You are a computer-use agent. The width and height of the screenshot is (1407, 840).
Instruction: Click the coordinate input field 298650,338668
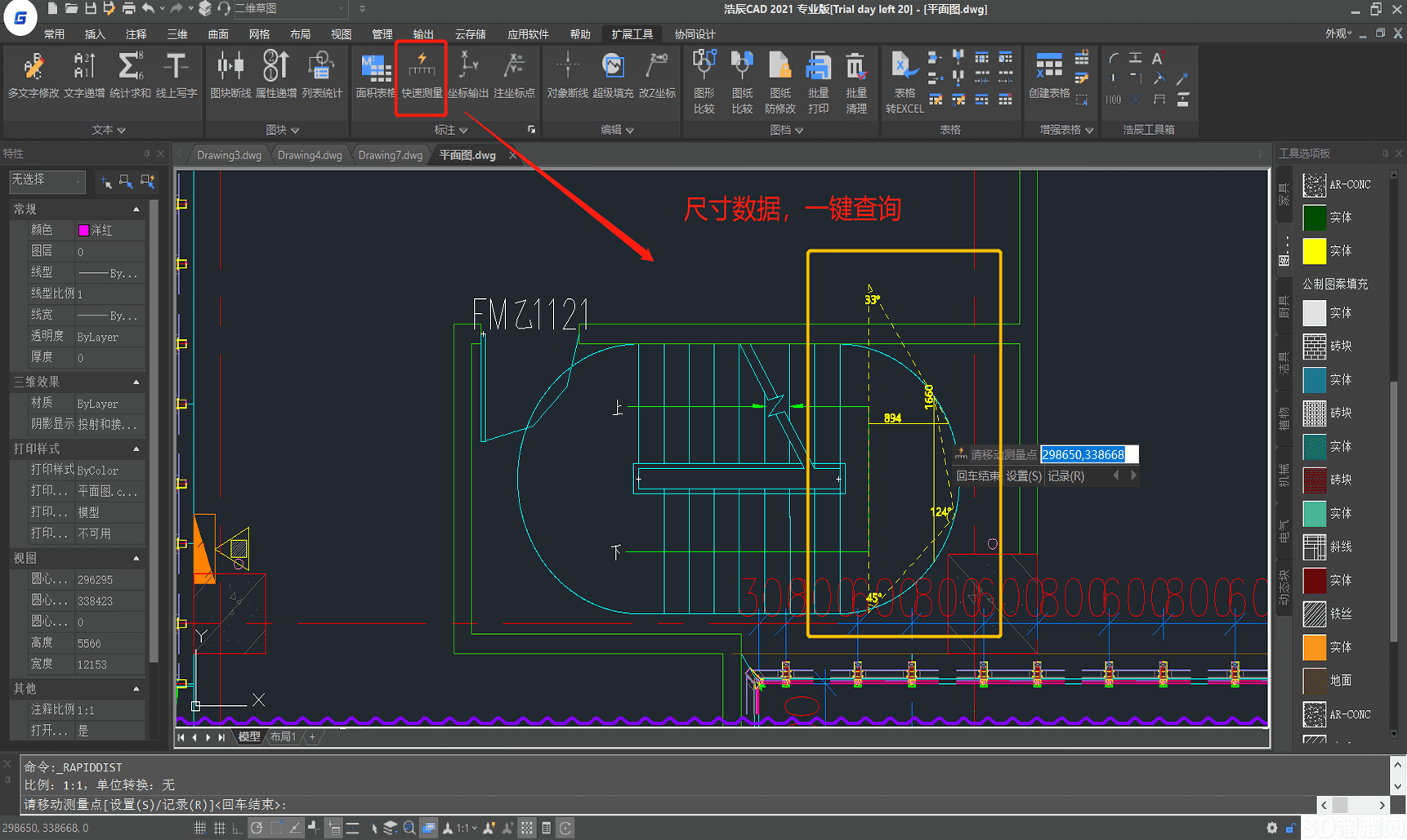click(x=1089, y=454)
